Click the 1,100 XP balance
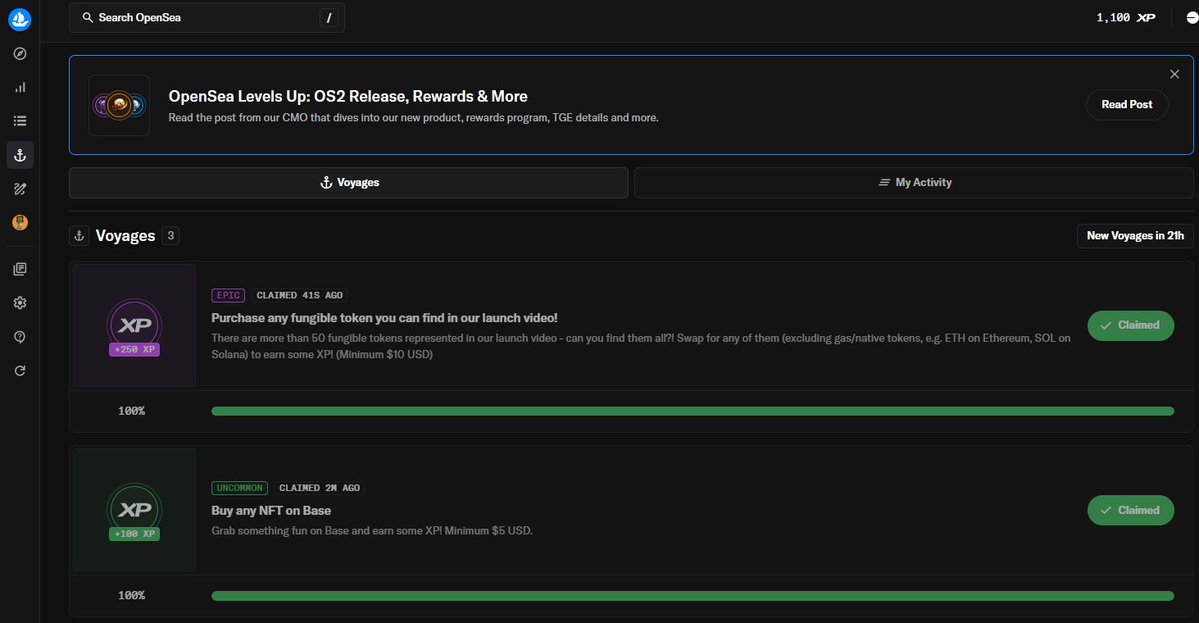 (x=1126, y=18)
